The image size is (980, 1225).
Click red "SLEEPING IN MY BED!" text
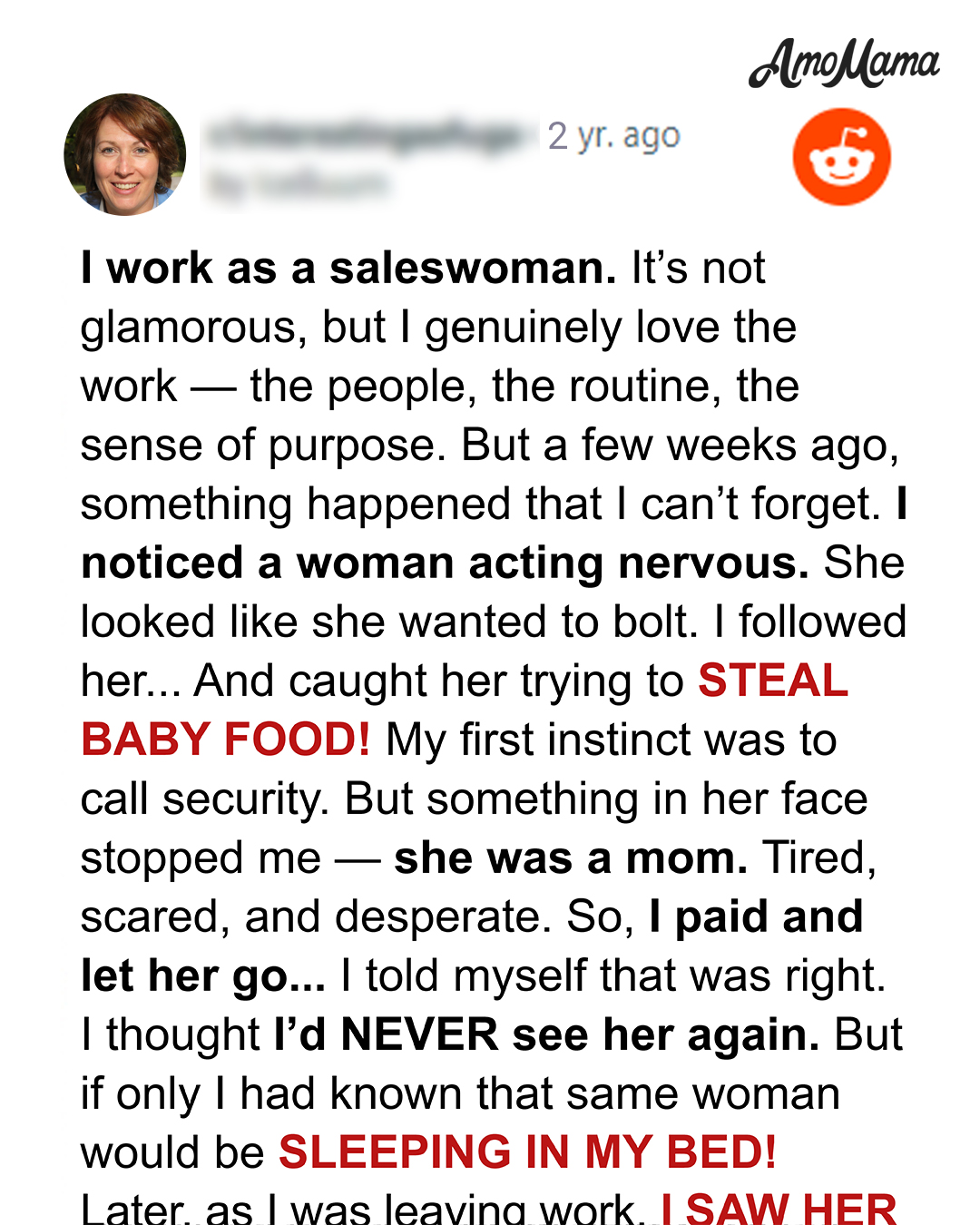pos(528,1152)
